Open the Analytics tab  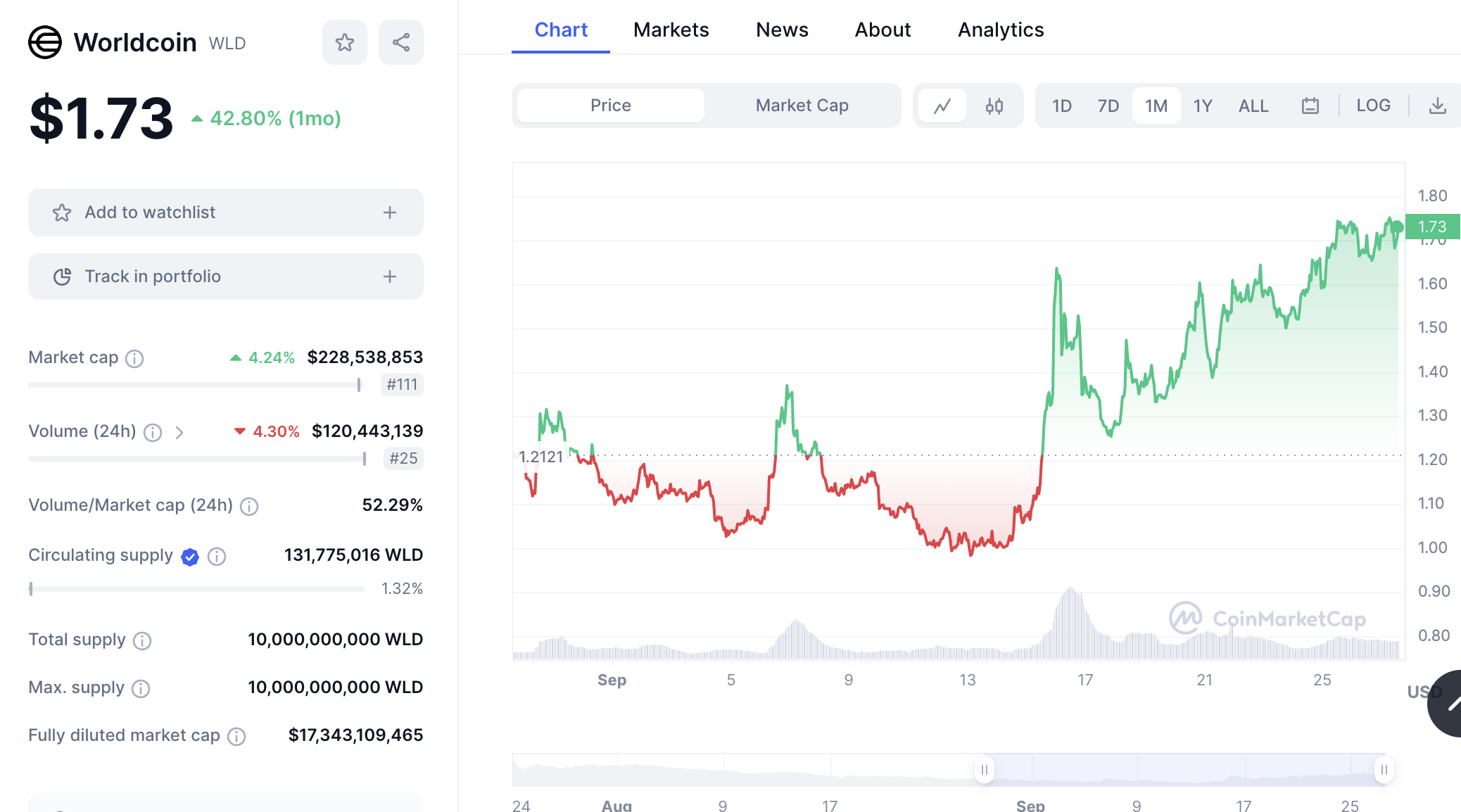1001,30
